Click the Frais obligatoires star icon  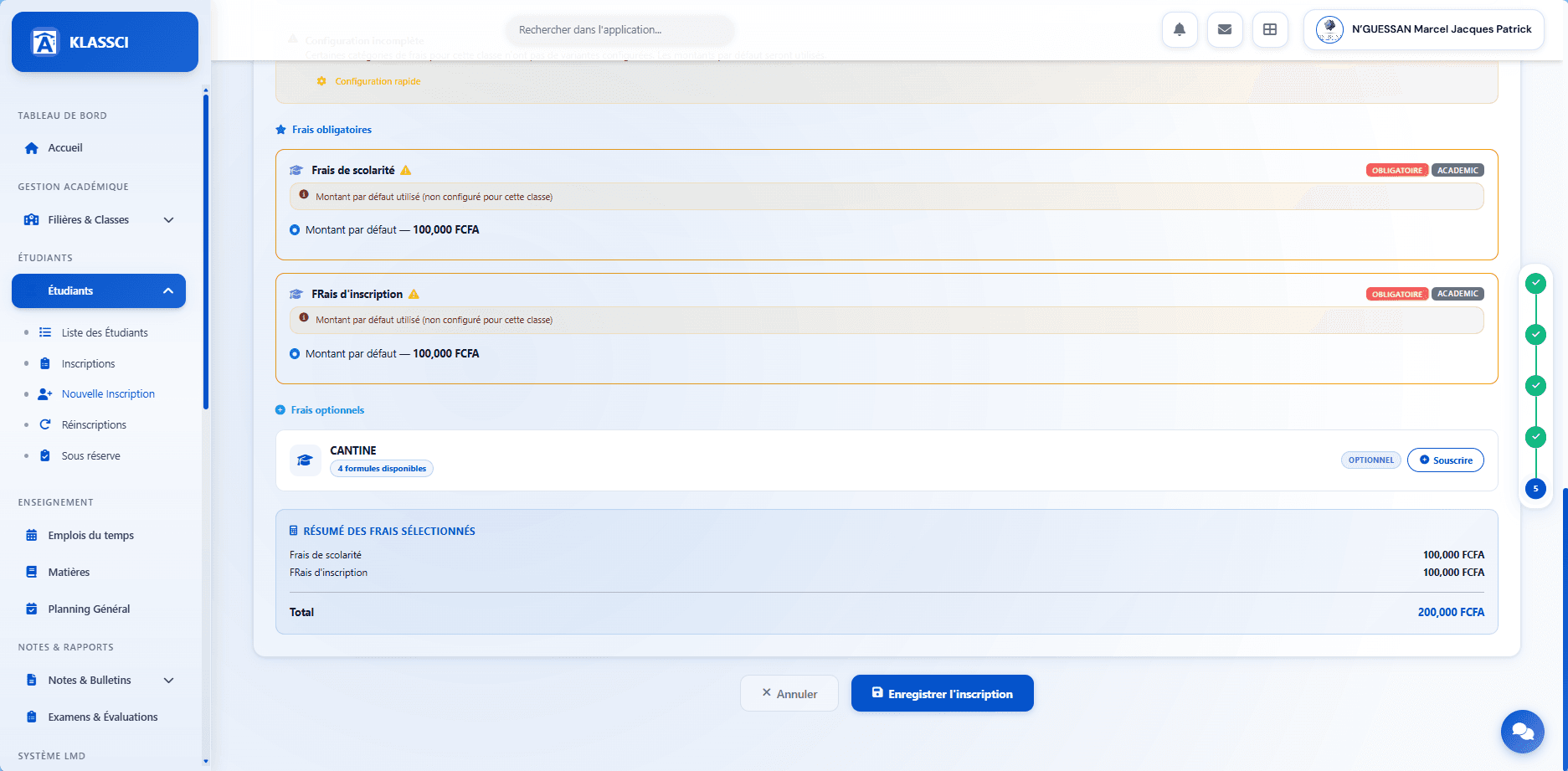point(280,130)
